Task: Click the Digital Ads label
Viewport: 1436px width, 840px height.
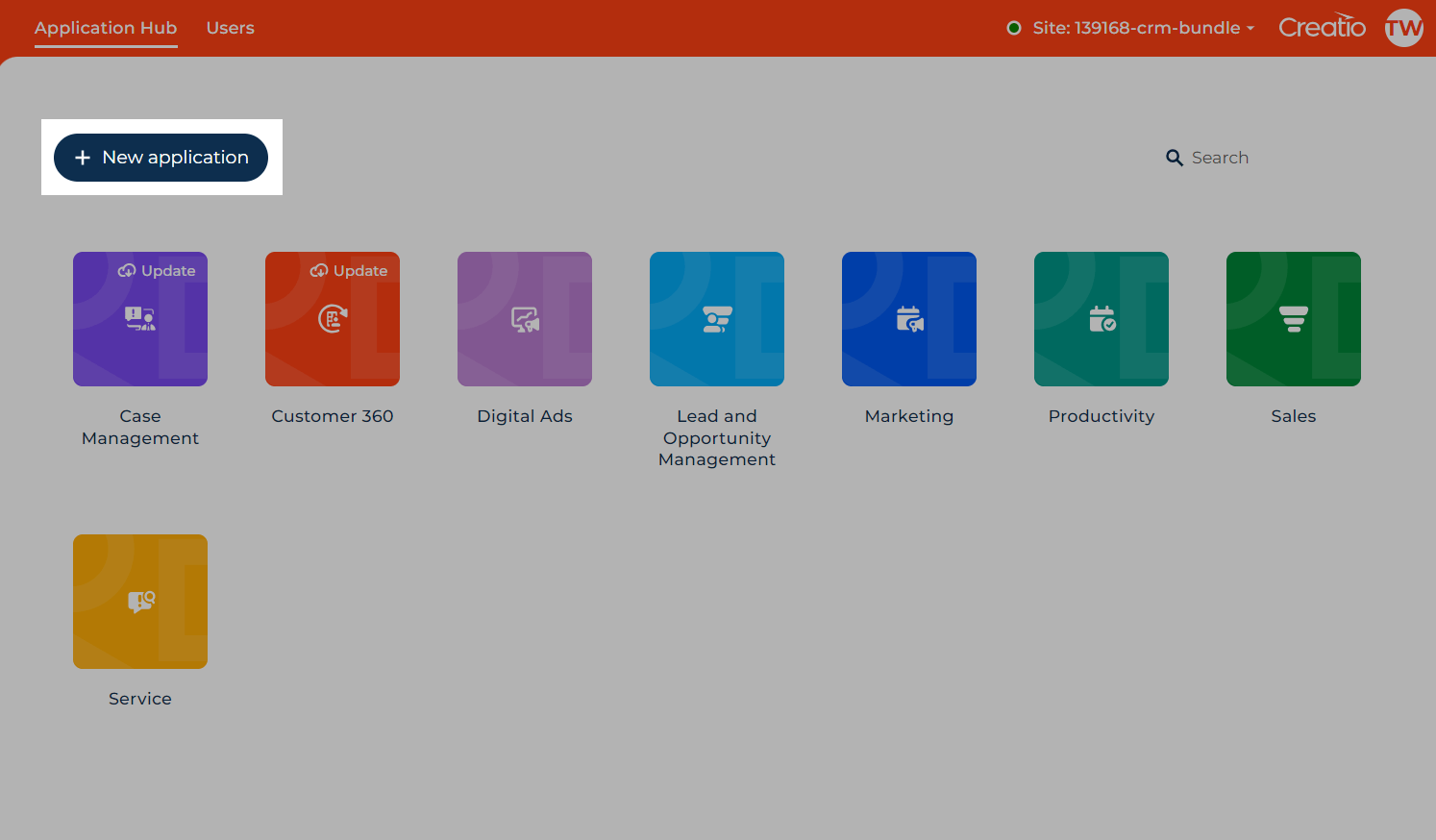Action: point(525,416)
